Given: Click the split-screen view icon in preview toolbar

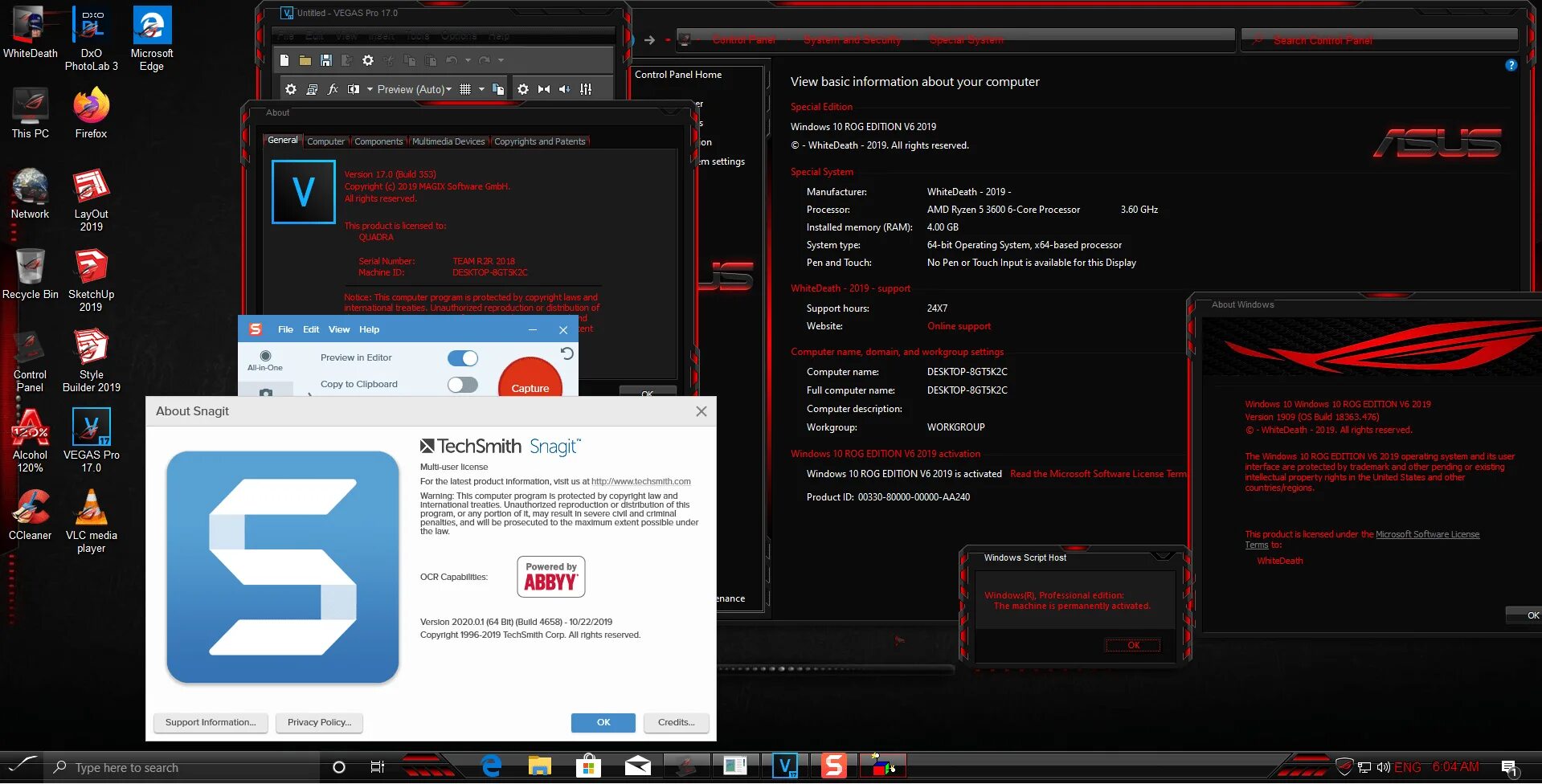Looking at the screenshot, I should 354,89.
